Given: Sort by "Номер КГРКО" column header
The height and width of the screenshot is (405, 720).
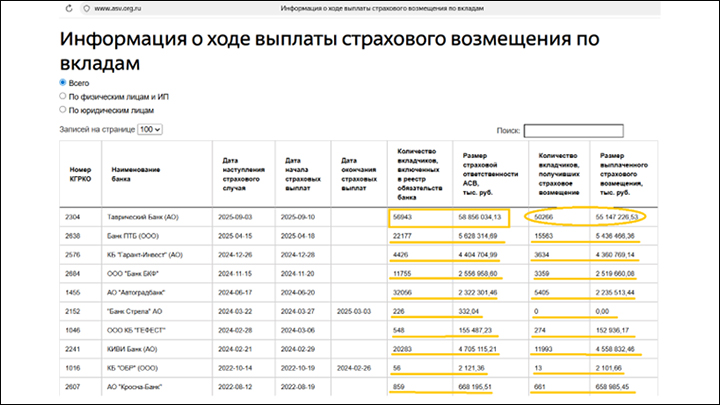Looking at the screenshot, I should [81, 170].
